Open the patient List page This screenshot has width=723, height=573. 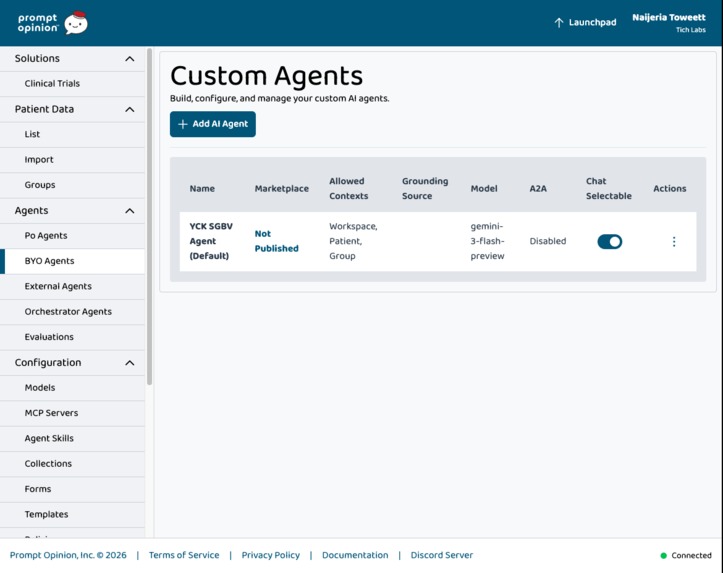[72, 134]
